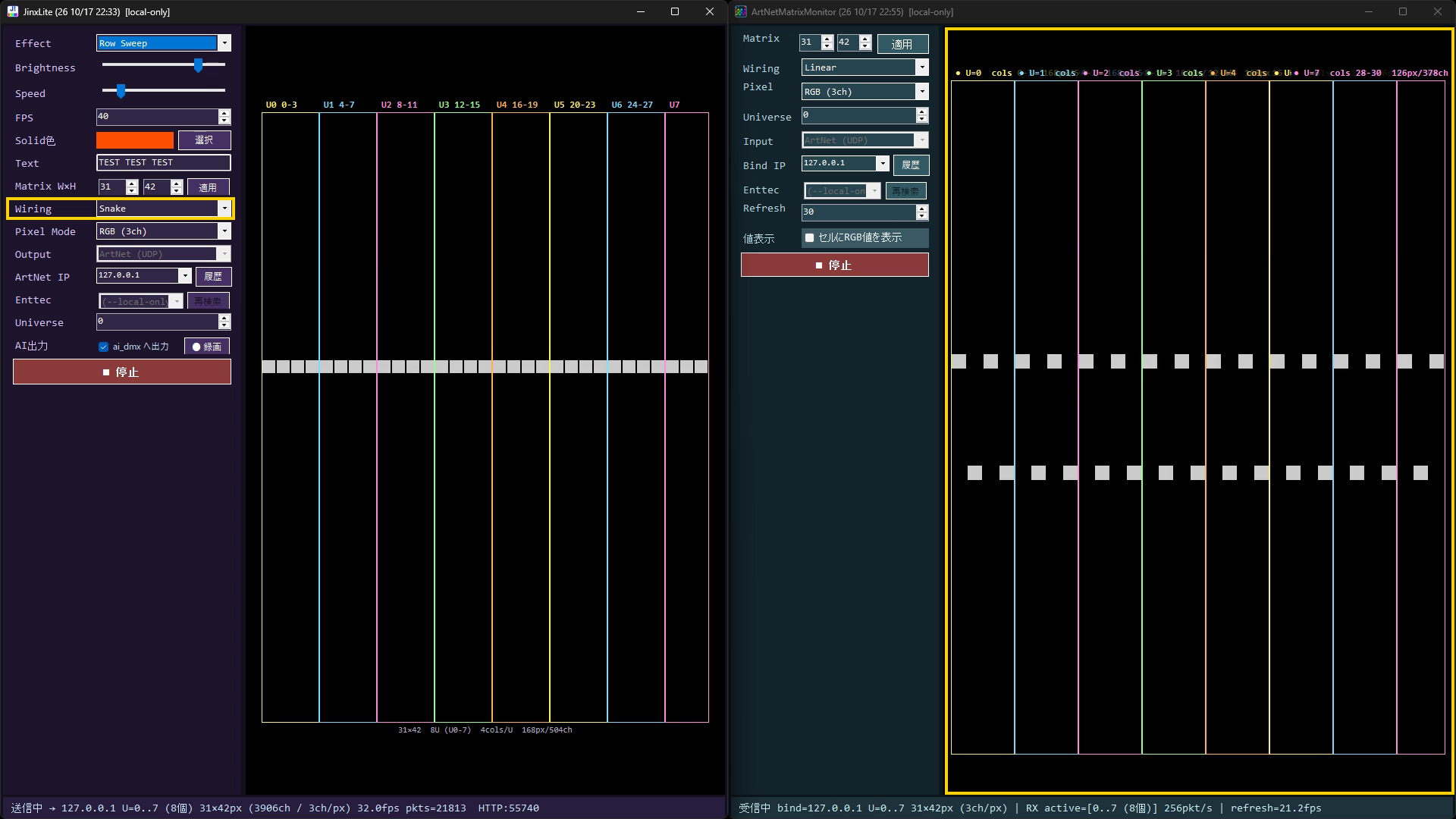Click the HTTP:55740 status bar text
Image resolution: width=1456 pixels, height=819 pixels.
(x=509, y=808)
